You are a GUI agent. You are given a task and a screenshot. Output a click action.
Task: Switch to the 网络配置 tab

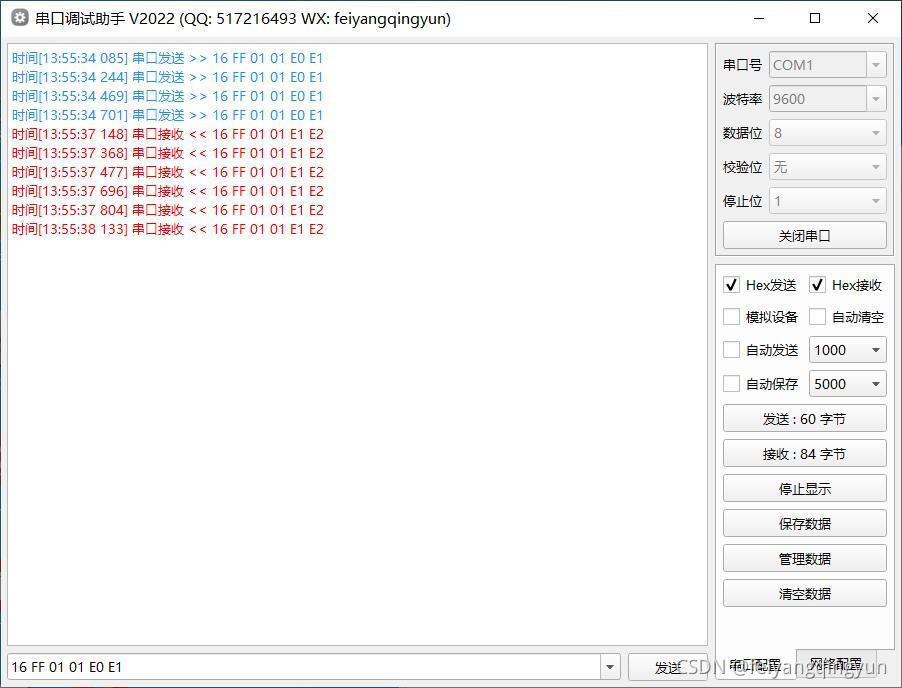[x=838, y=665]
